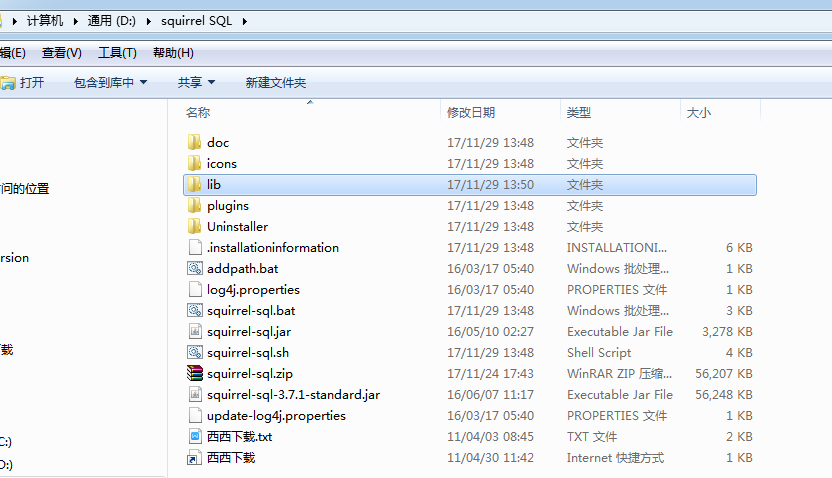Select the file name squirrel-sql.zip
This screenshot has width=832, height=478.
point(250,374)
